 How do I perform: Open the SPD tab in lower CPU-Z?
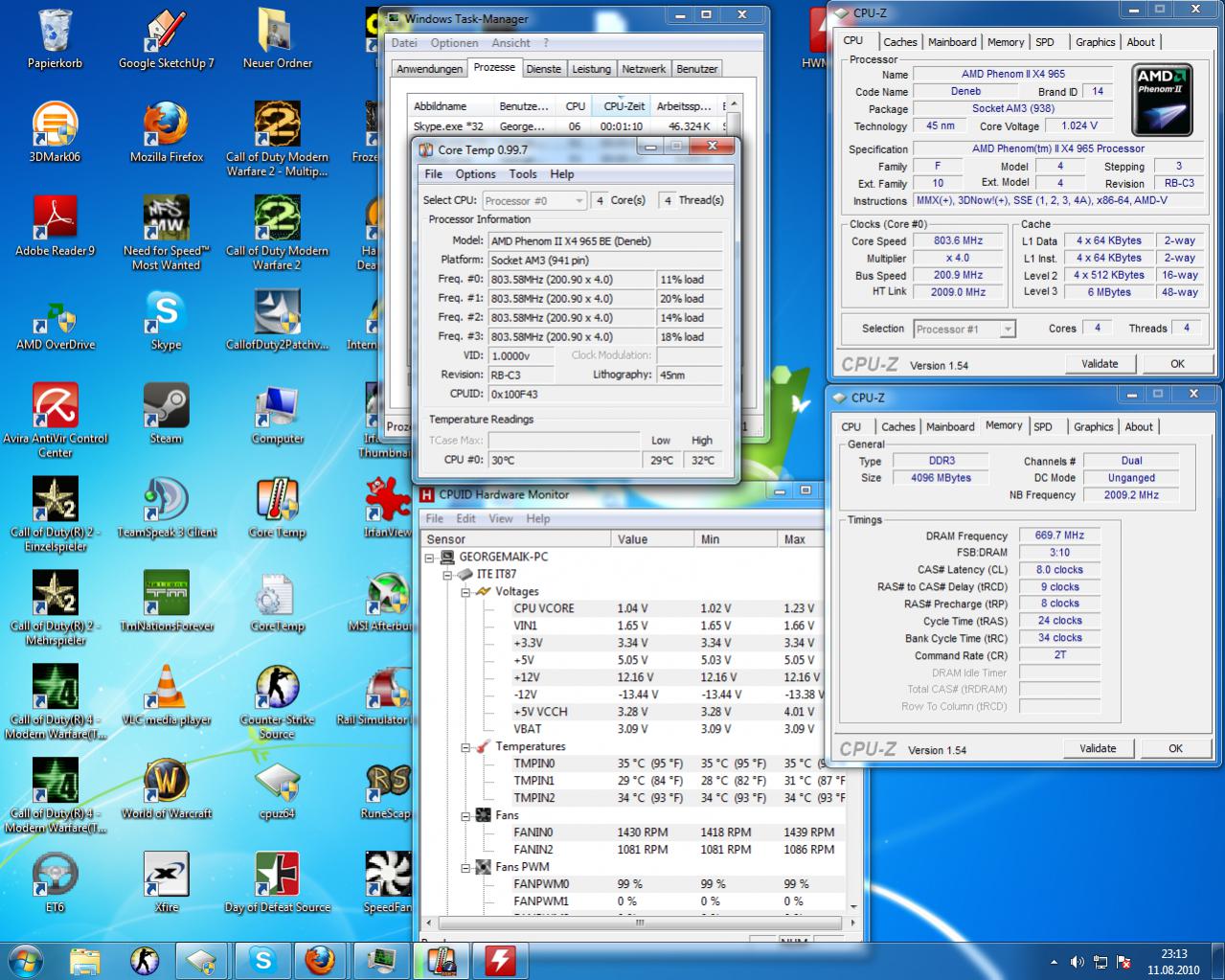coord(1043,427)
